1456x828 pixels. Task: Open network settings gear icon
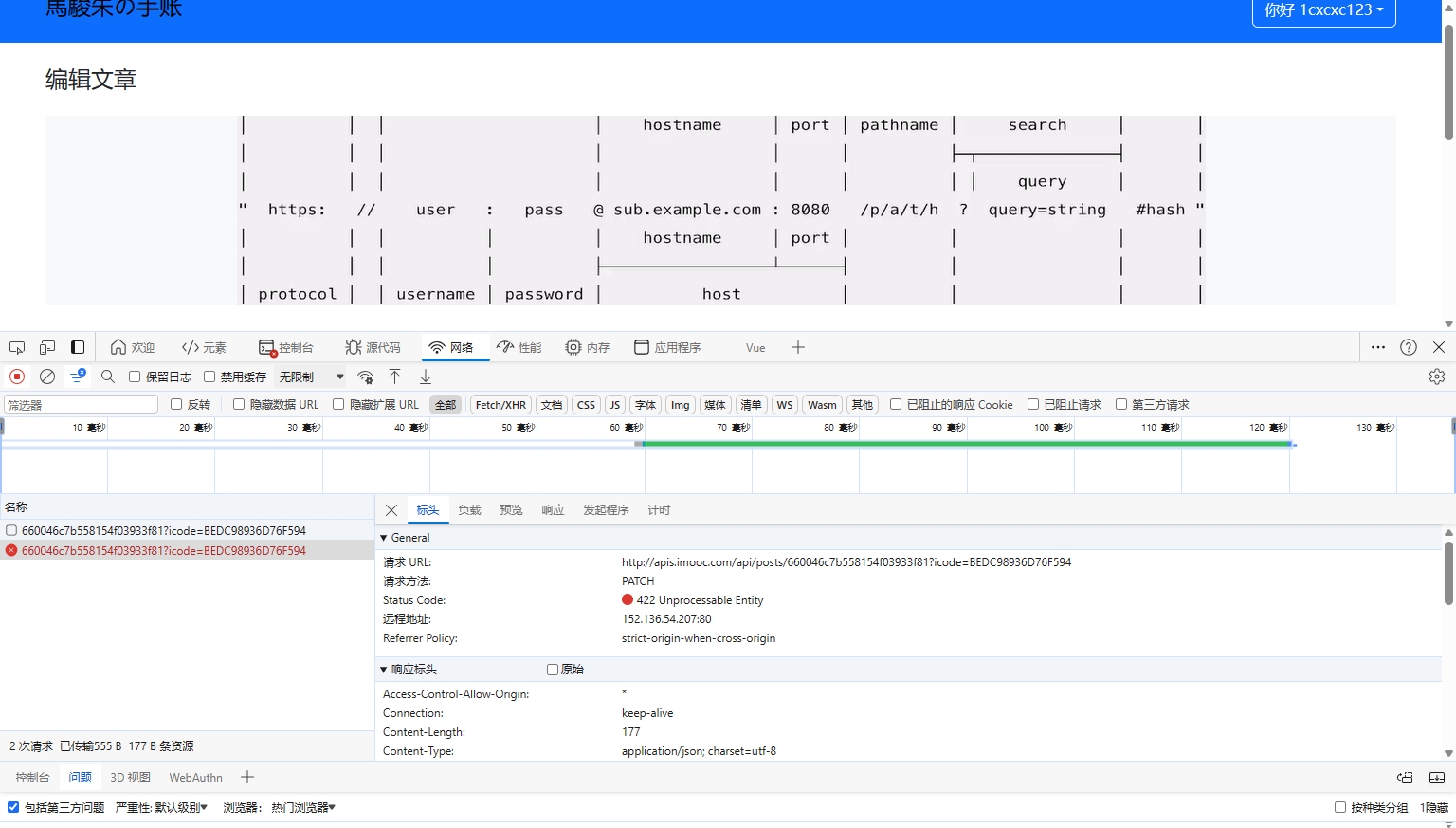[1437, 377]
